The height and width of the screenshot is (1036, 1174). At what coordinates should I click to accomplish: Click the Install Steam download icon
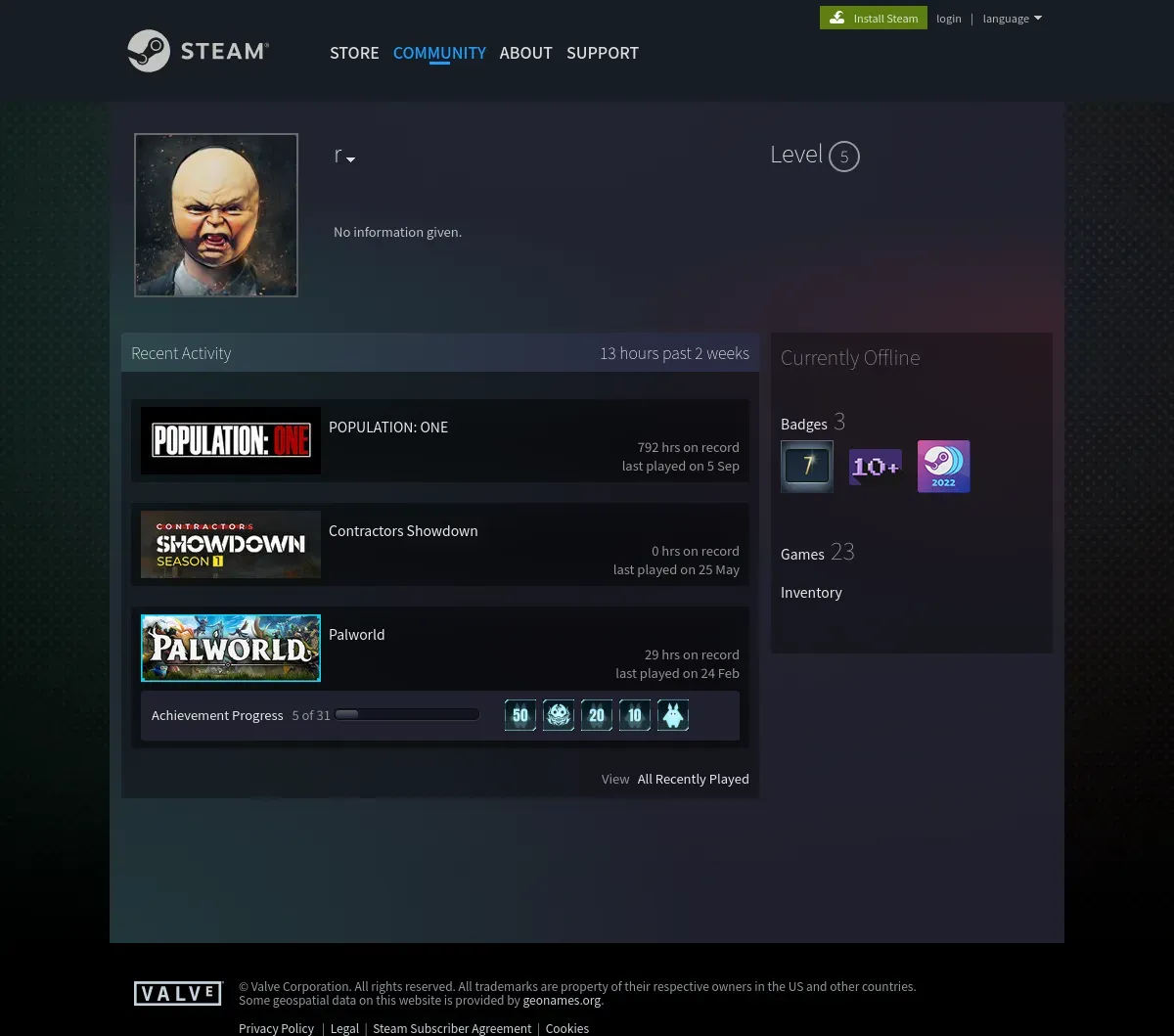[x=837, y=18]
